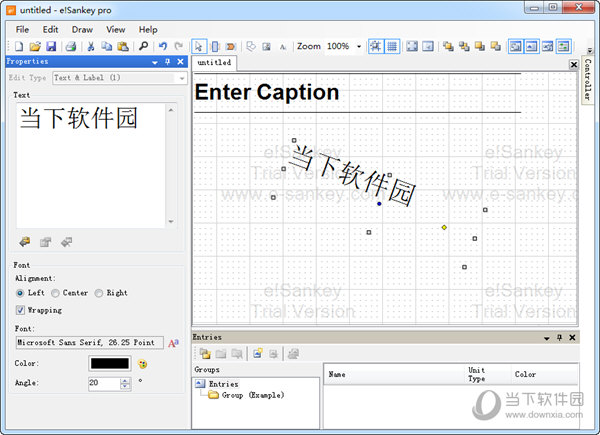Redo the last undone action
The image size is (600, 435).
tap(179, 47)
